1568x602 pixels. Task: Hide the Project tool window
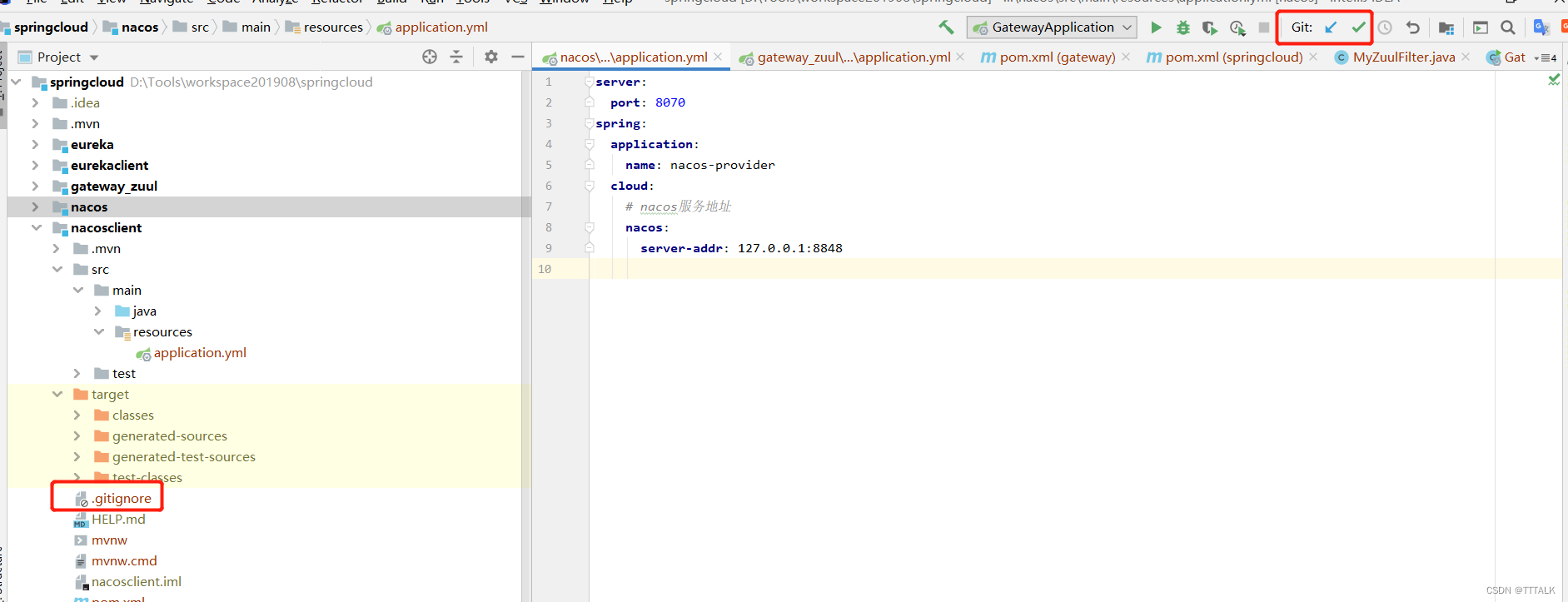(517, 57)
